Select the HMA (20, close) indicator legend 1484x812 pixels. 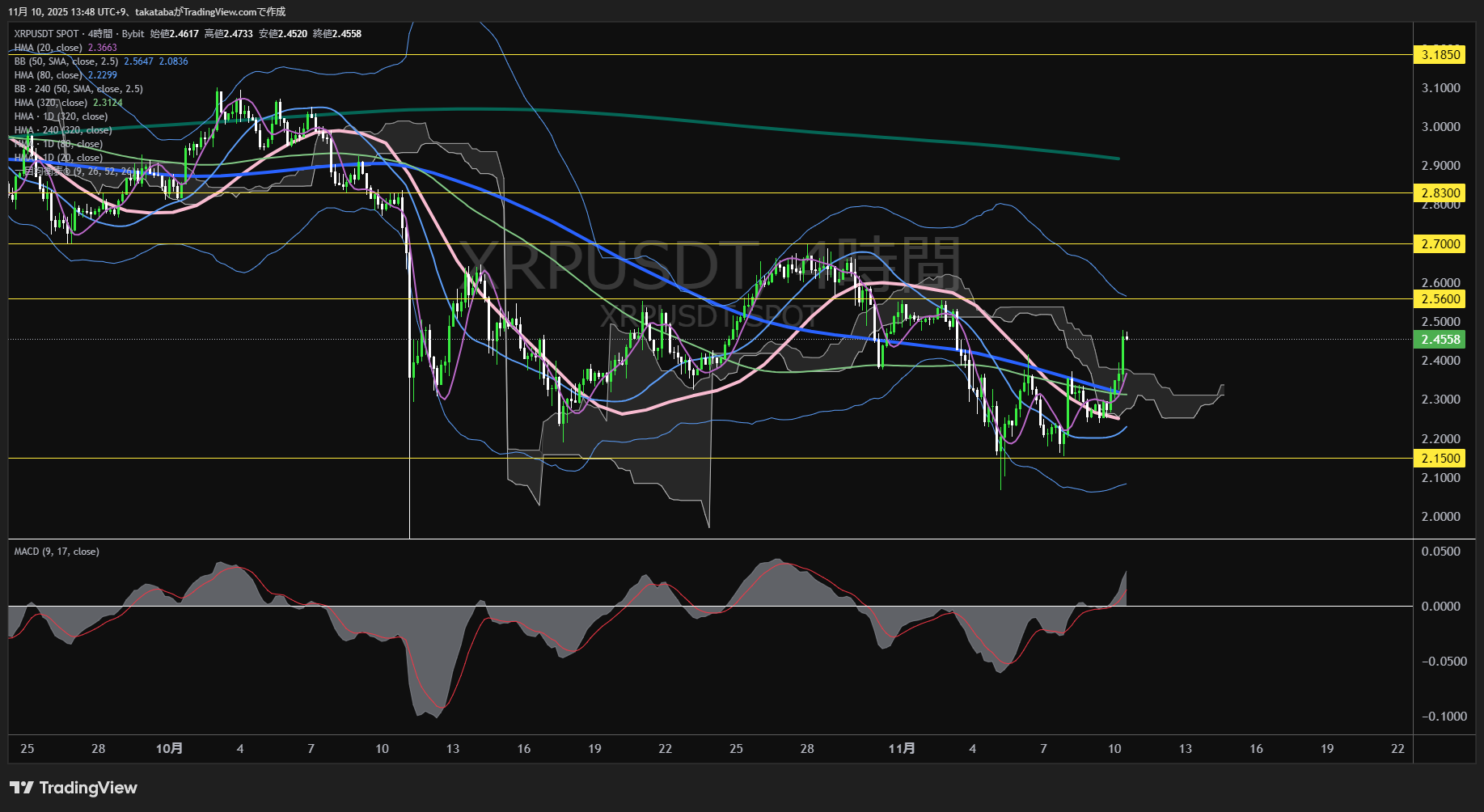coord(48,48)
